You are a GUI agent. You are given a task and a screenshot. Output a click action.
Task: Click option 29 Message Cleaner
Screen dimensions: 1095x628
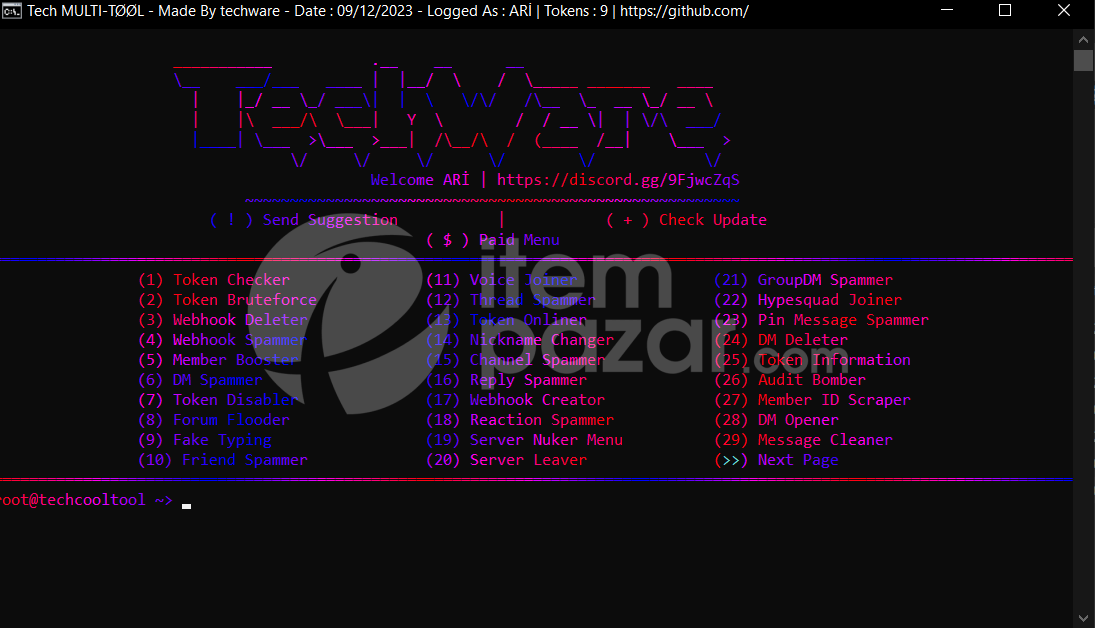click(803, 440)
